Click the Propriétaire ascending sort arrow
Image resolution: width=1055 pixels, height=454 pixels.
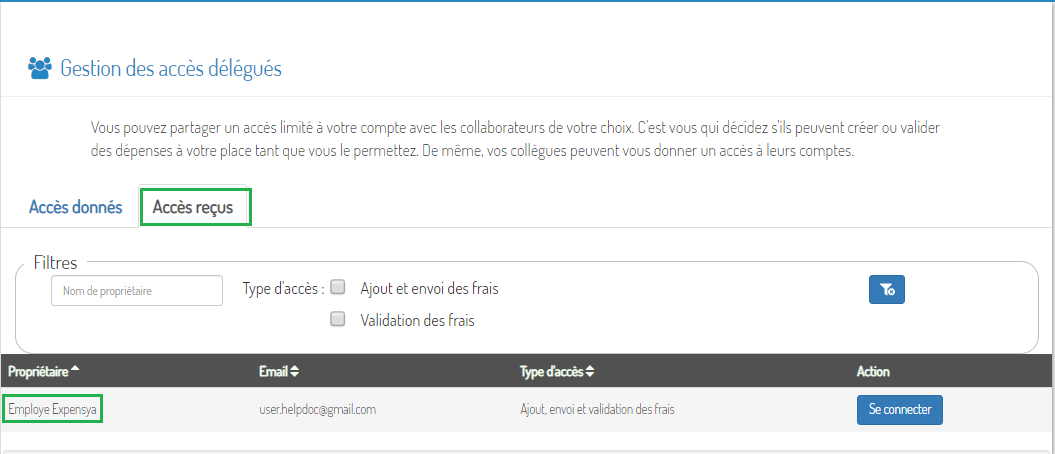pos(75,369)
